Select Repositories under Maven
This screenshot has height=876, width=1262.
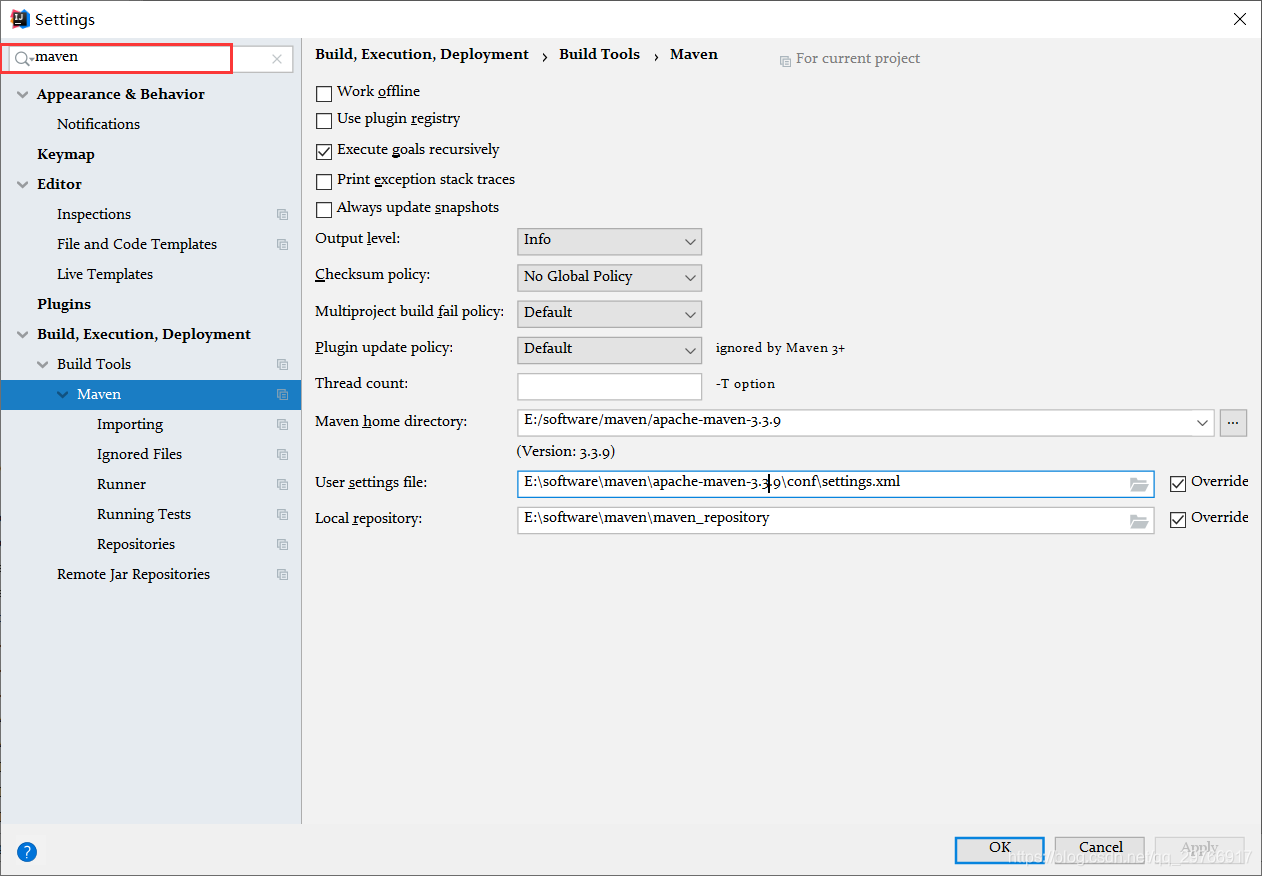point(136,544)
